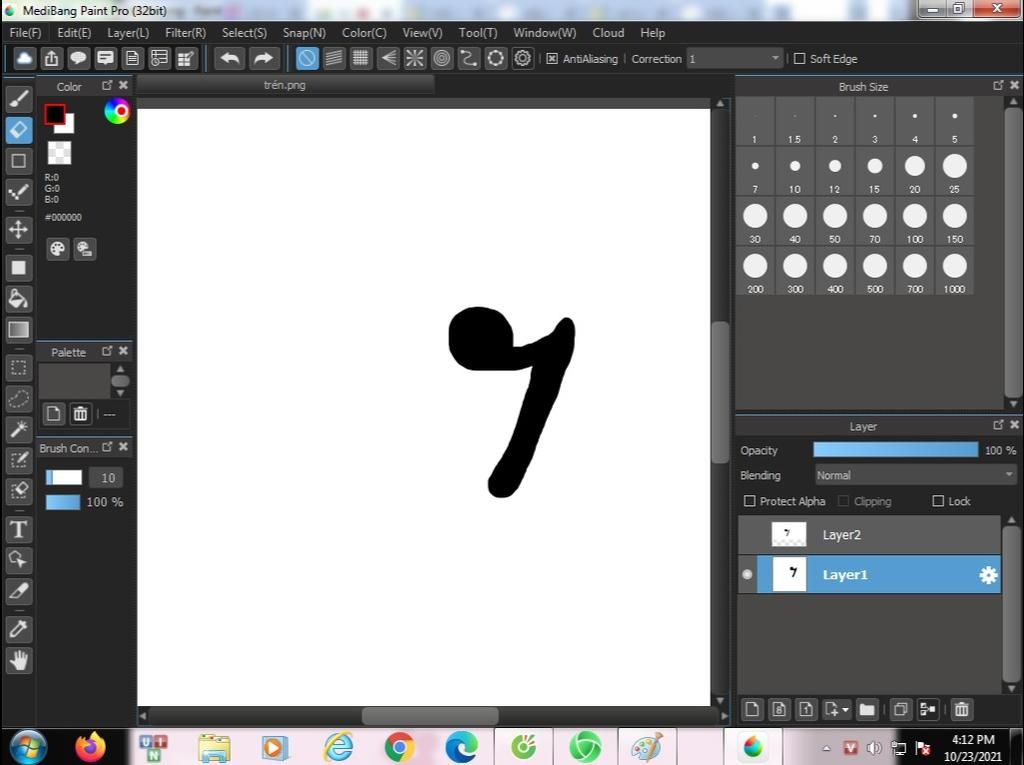The height and width of the screenshot is (765, 1024).
Task: Select the Hand tool
Action: (19, 660)
